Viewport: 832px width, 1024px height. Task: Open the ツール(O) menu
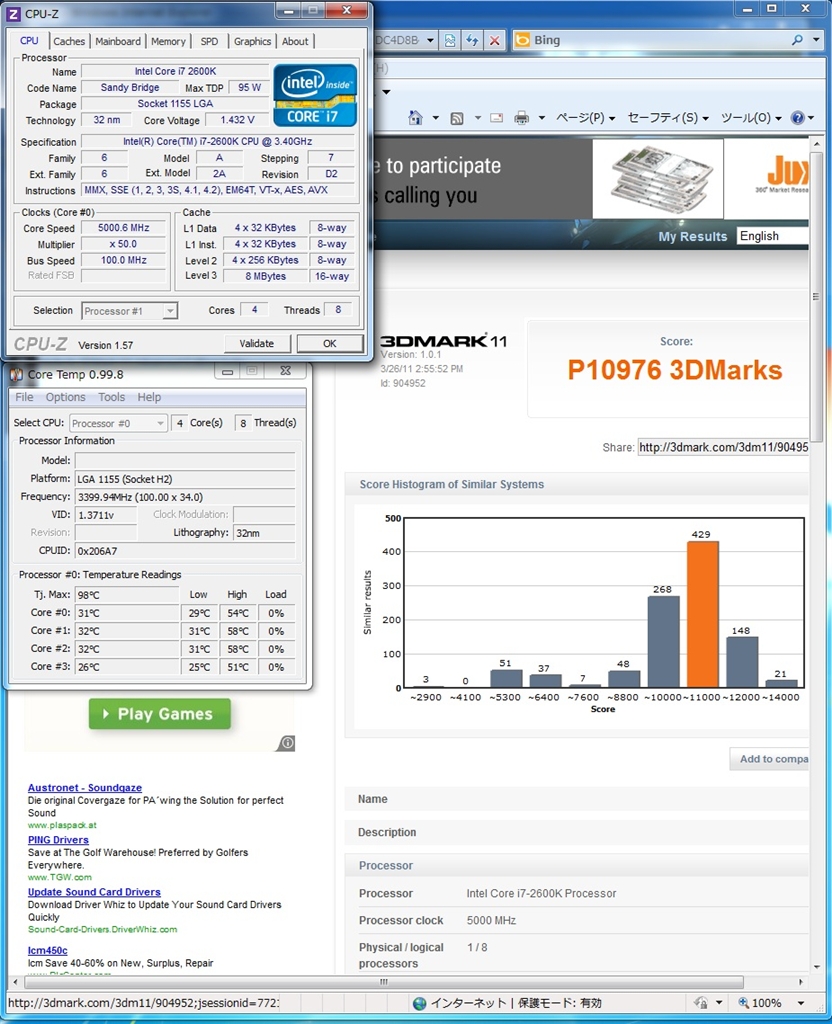click(751, 118)
